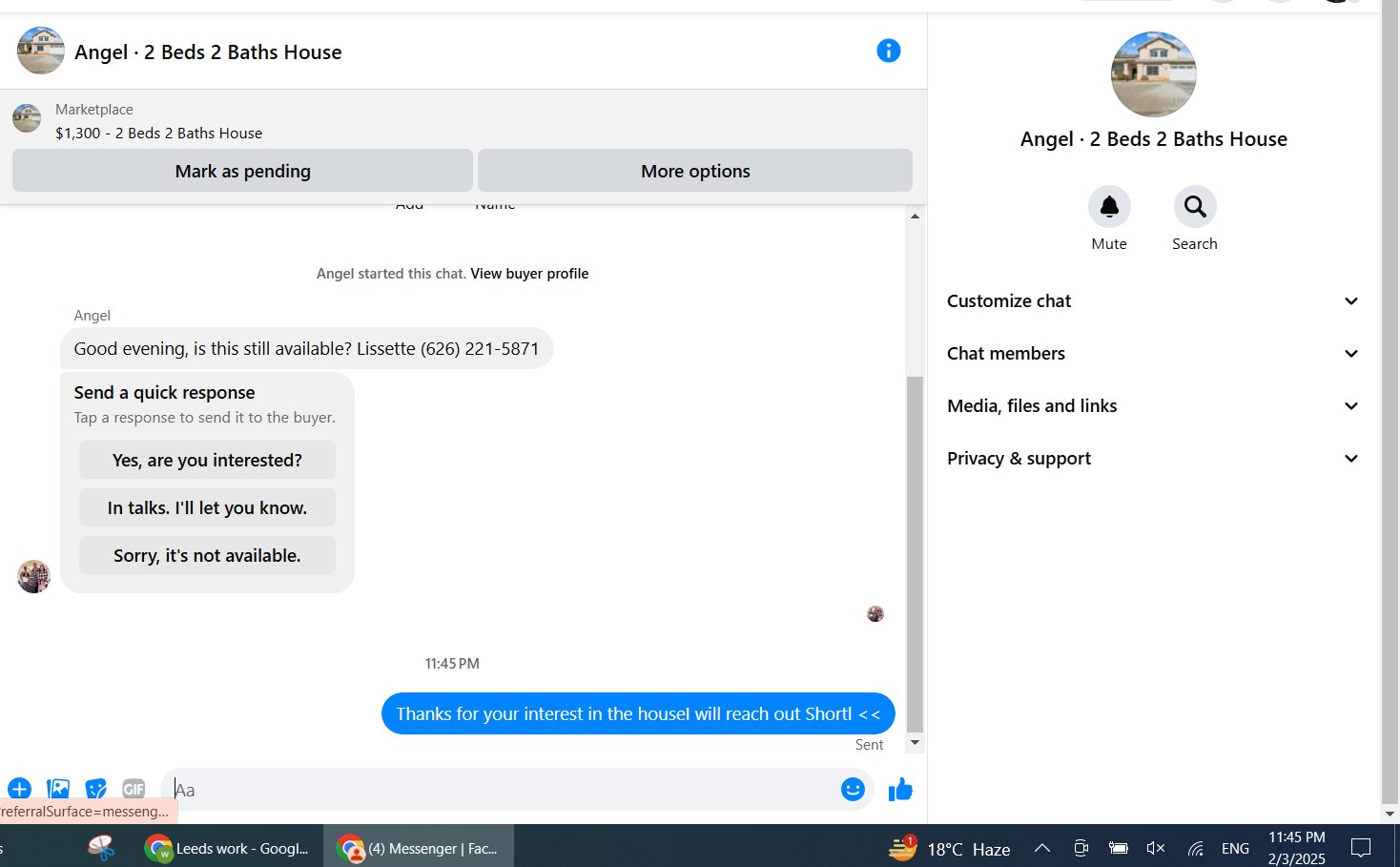Open the Meet Now tray icon
1400x867 pixels.
(1081, 848)
